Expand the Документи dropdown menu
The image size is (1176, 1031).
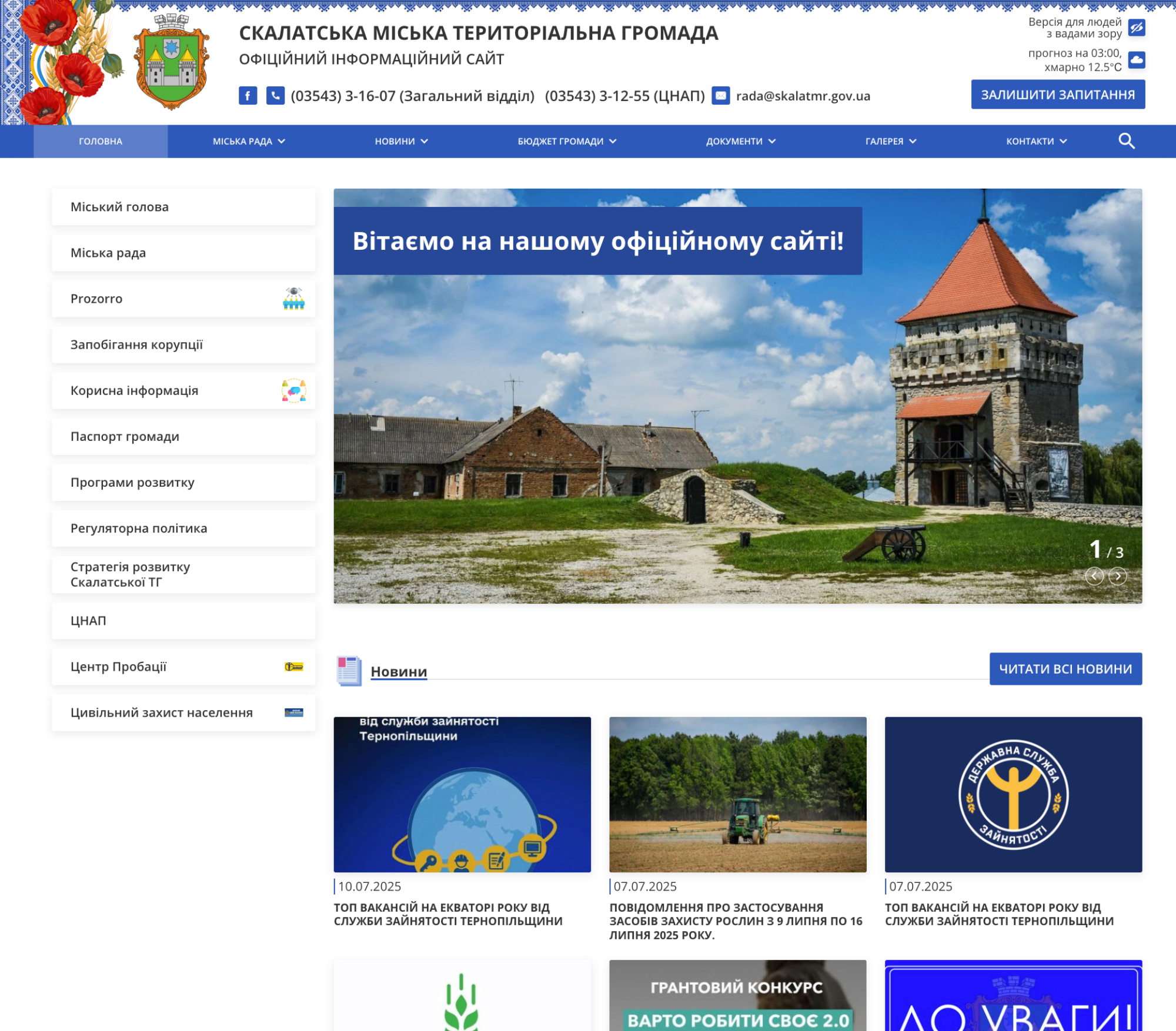(x=740, y=142)
